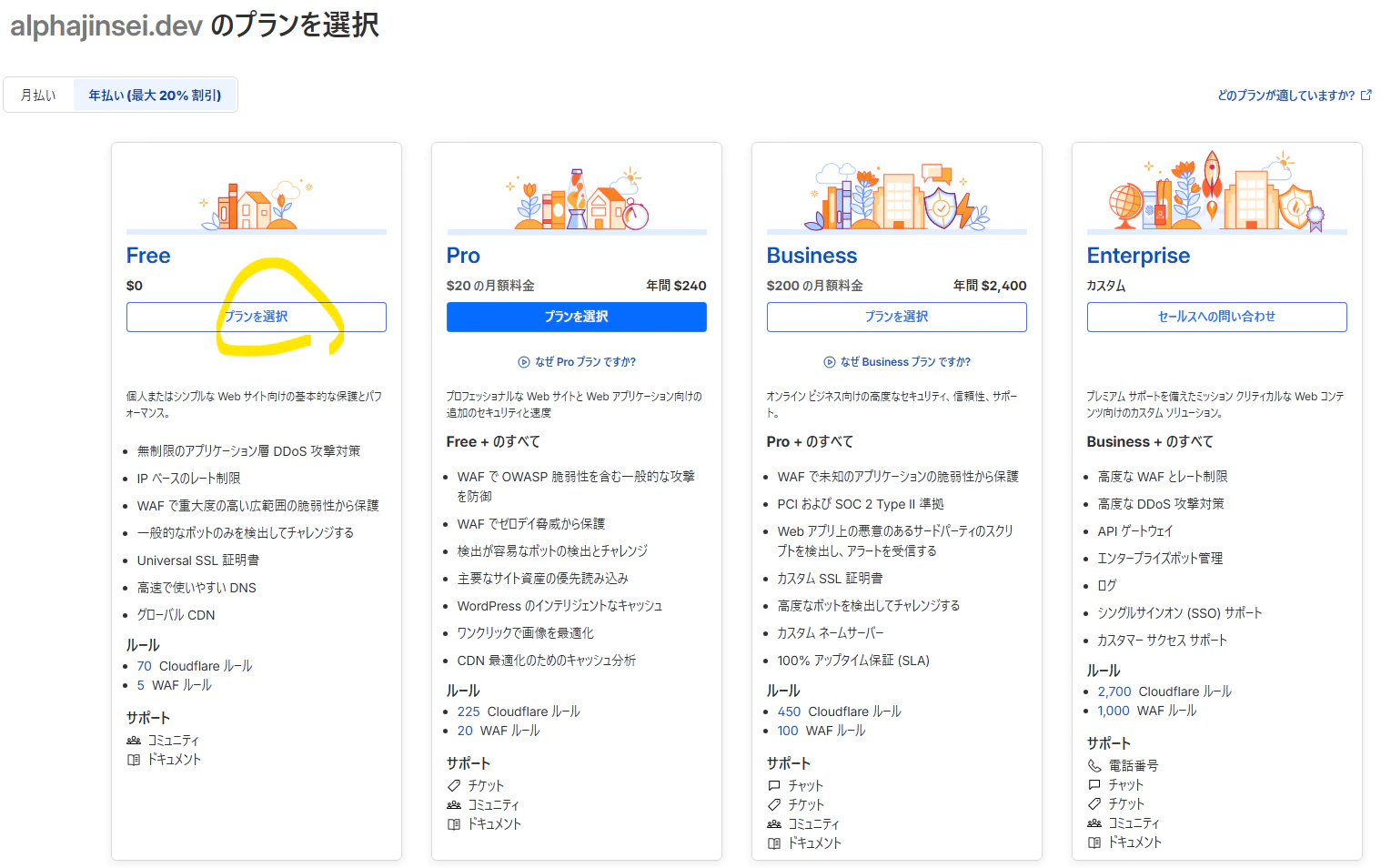The width and height of the screenshot is (1391, 868).
Task: Click the チケット ticket icon in the Enterprise plan
Action: tap(1094, 803)
